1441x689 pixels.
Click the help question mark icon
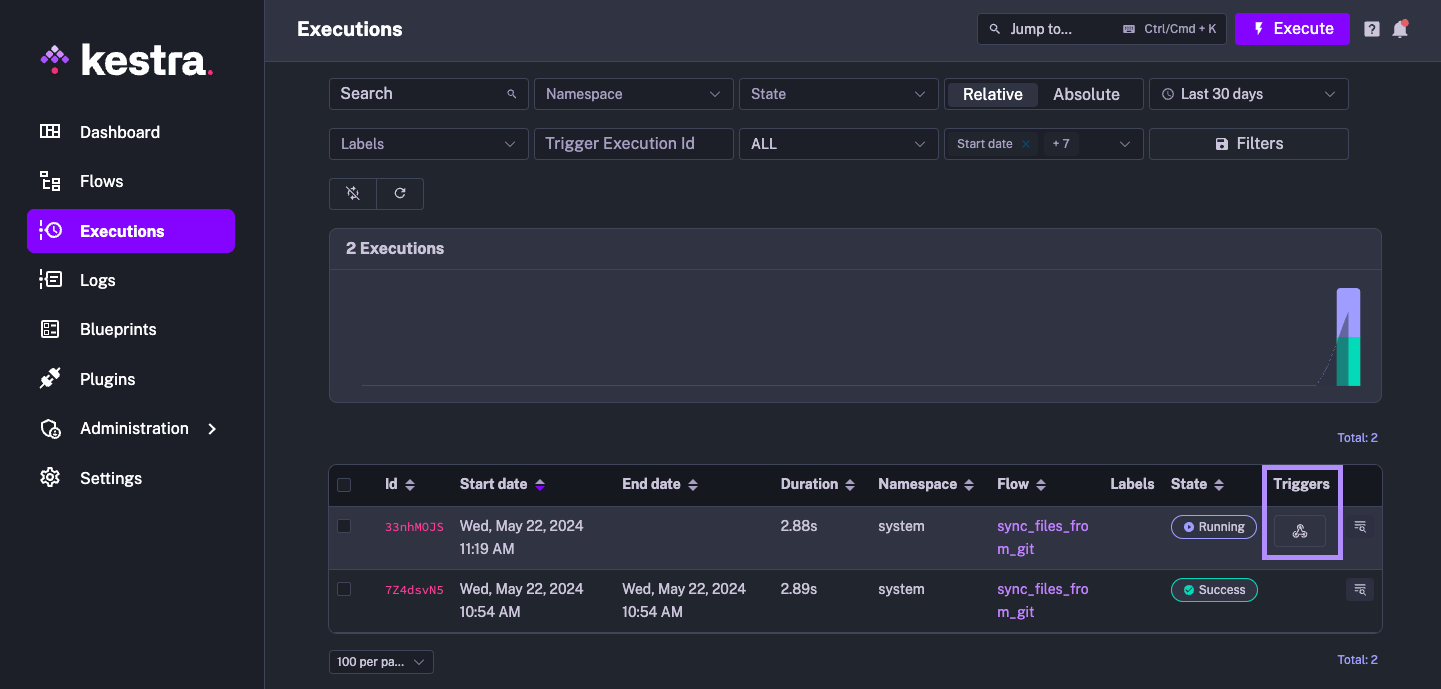coord(1371,29)
